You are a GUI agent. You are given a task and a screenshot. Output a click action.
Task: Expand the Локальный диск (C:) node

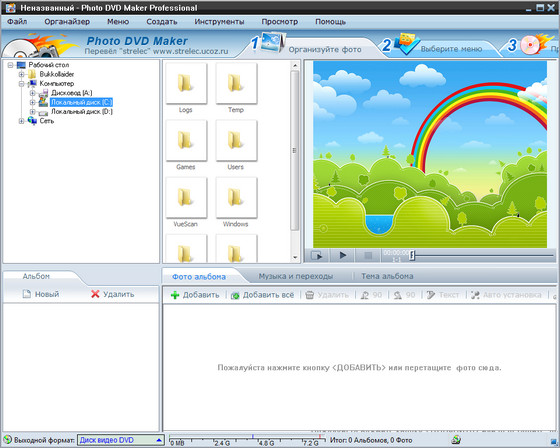(32, 102)
